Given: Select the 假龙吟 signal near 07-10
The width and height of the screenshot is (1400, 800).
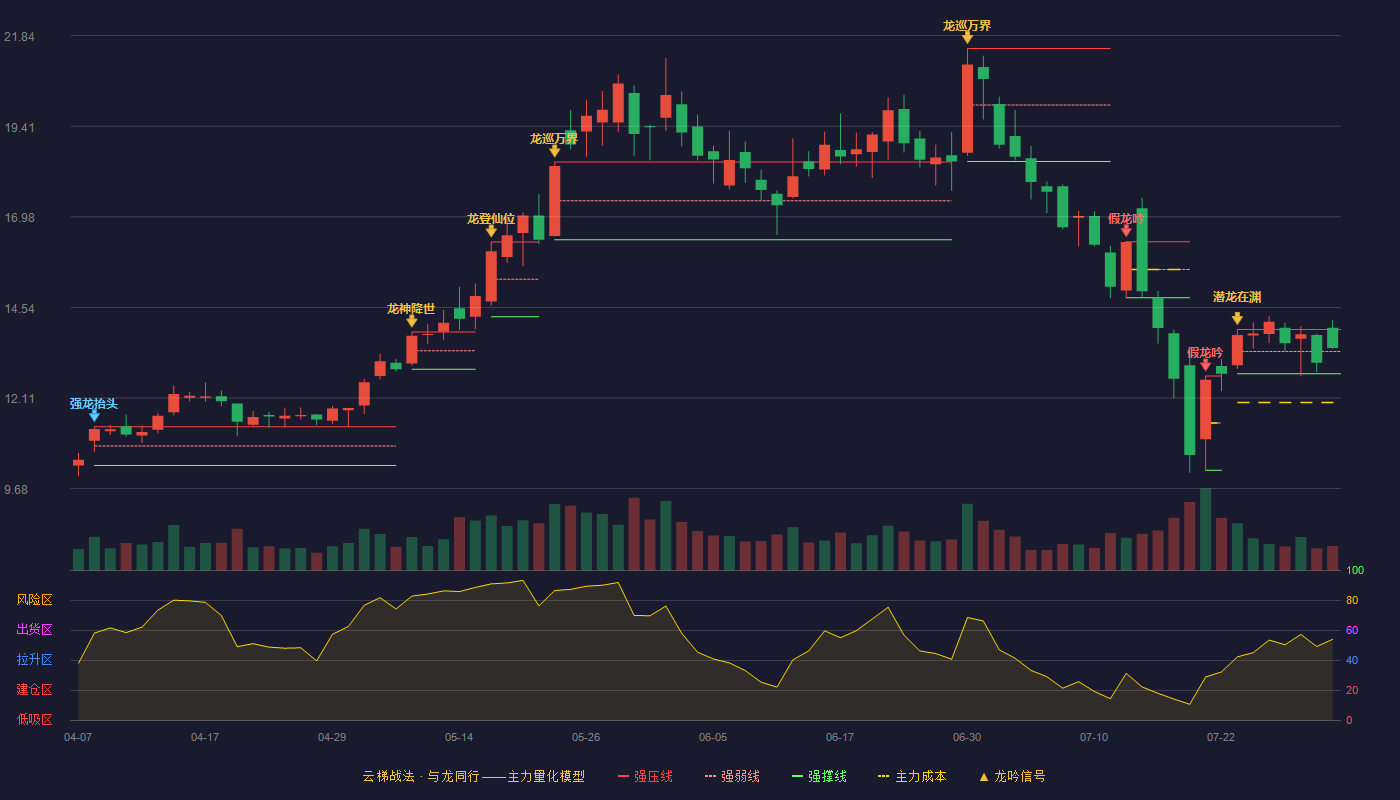Looking at the screenshot, I should 1126,231.
